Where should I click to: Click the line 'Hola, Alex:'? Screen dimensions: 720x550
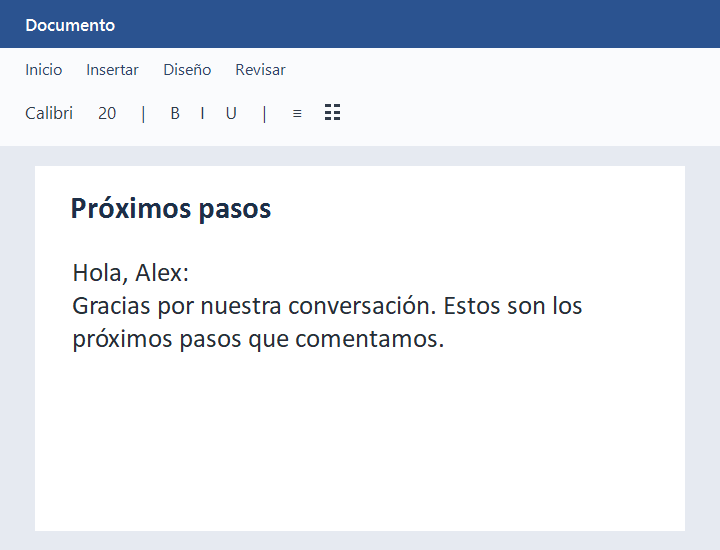[x=131, y=273]
